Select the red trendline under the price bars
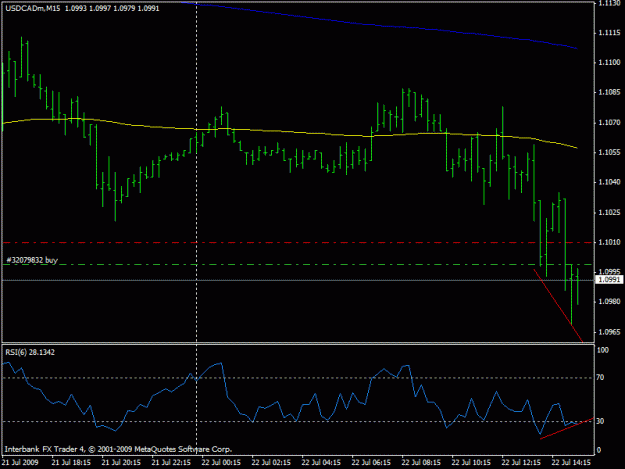 558,306
